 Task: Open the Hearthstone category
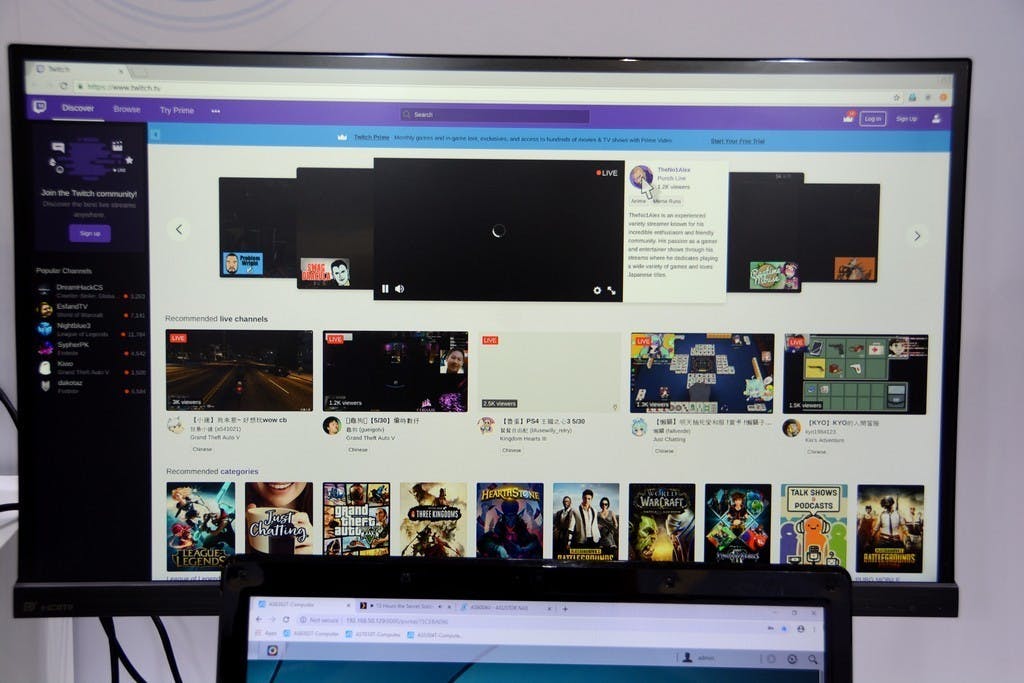click(x=510, y=521)
